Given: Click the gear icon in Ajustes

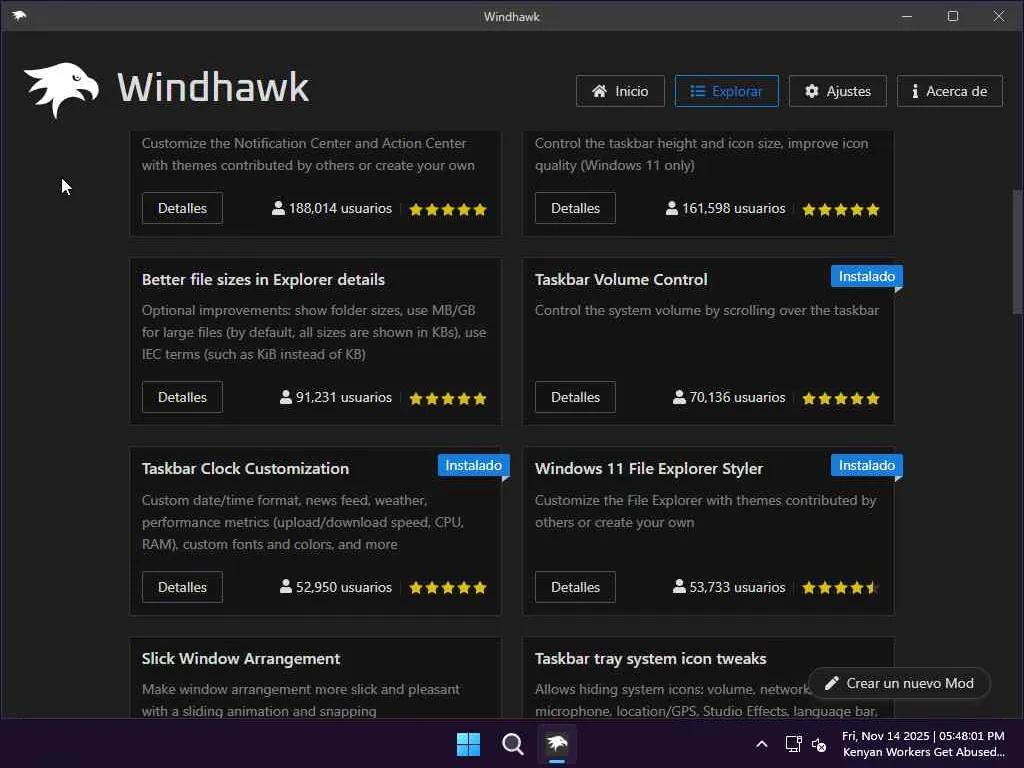Looking at the screenshot, I should pyautogui.click(x=812, y=91).
